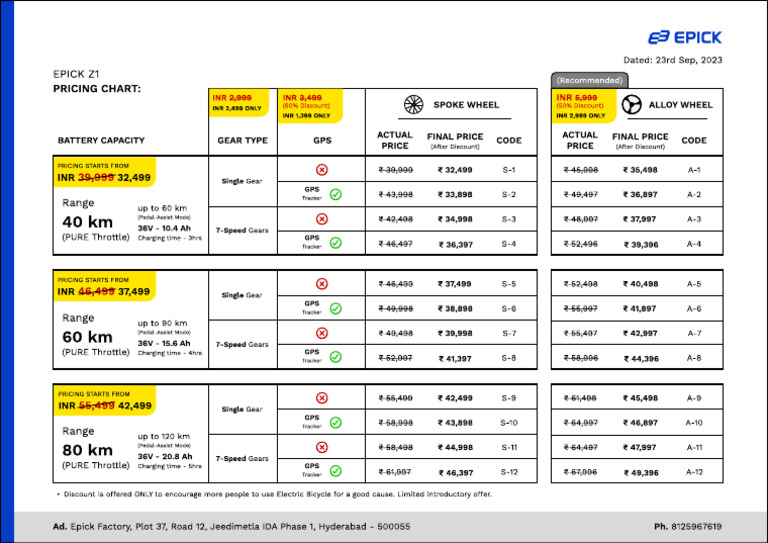
Task: Select code S-7
Action: (509, 333)
